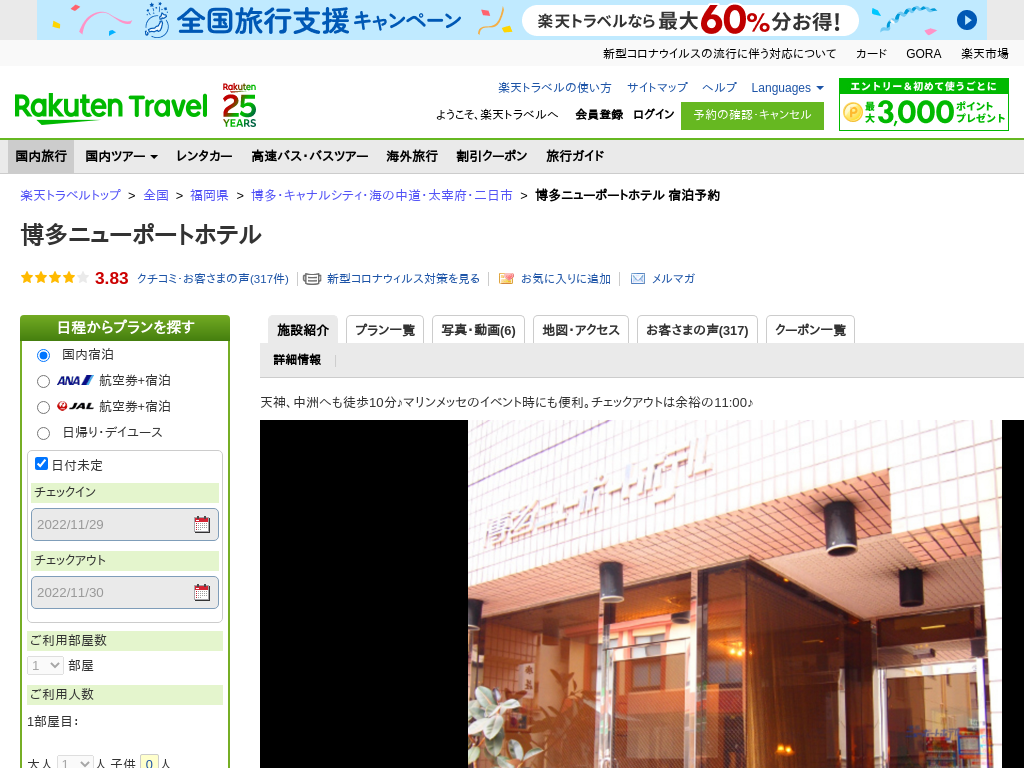Switch to the クーポン一覧 tab
The height and width of the screenshot is (768, 1024).
point(810,330)
